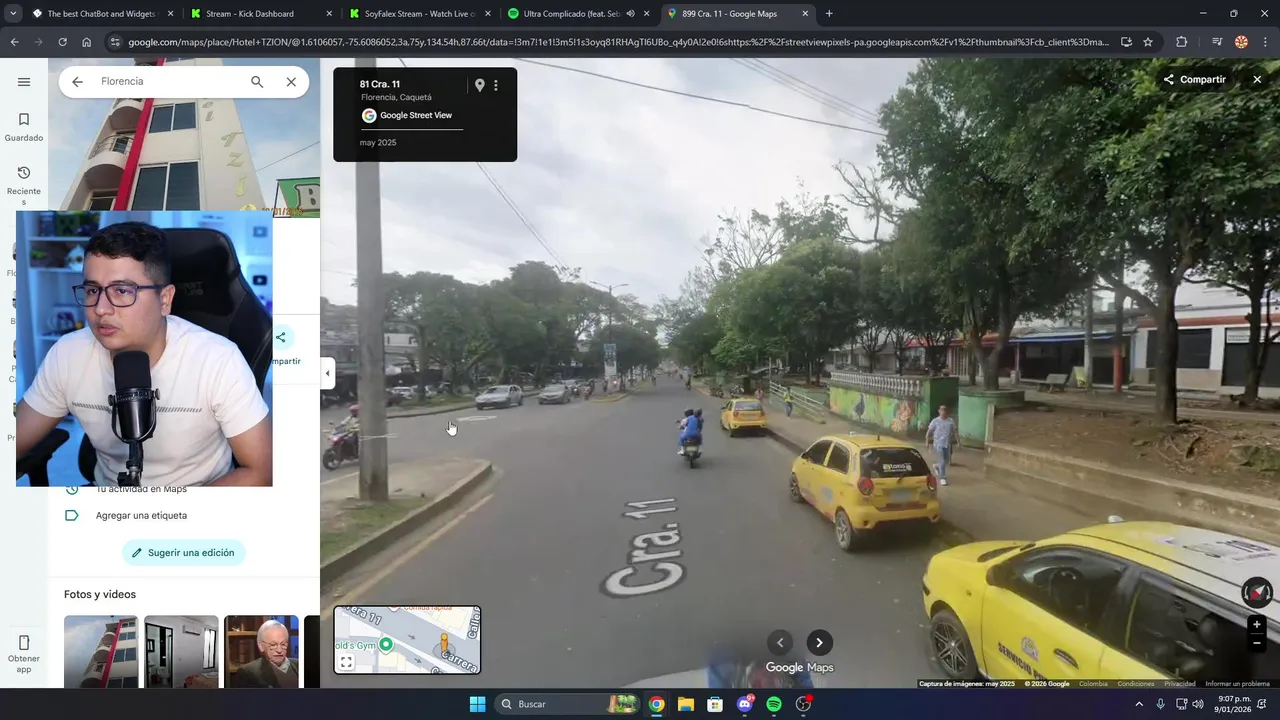Click the Compartir share icon in the side panel
This screenshot has height=720, width=1280.
point(281,338)
